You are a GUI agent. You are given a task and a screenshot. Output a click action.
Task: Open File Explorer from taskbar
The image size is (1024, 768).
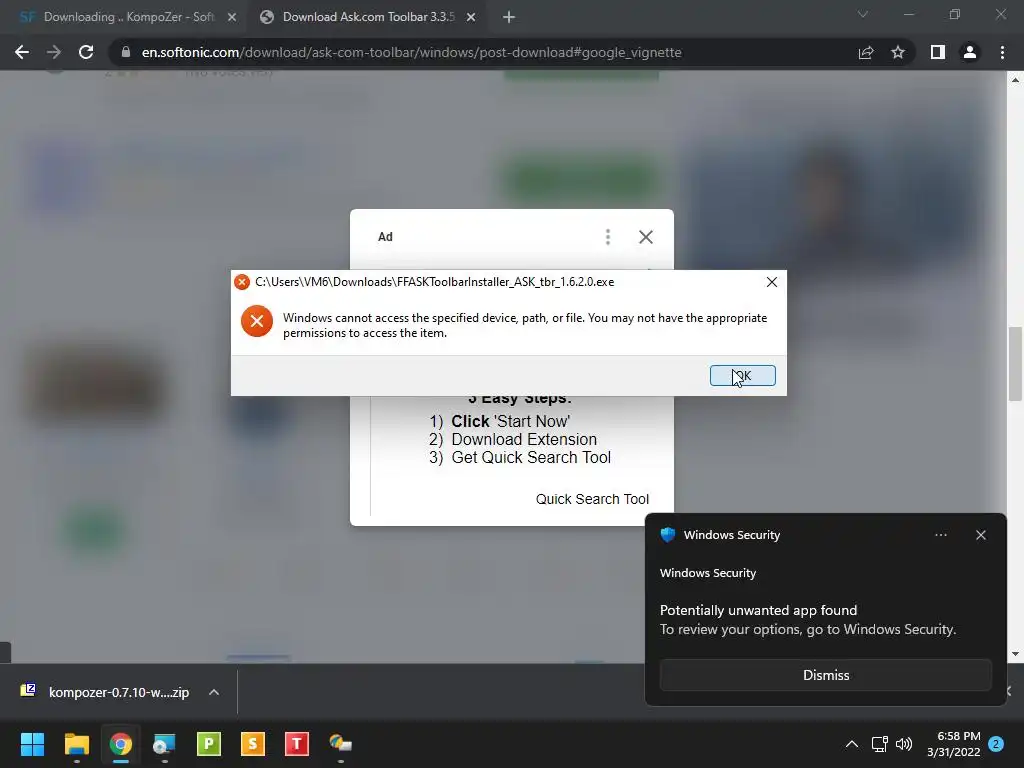(76, 744)
